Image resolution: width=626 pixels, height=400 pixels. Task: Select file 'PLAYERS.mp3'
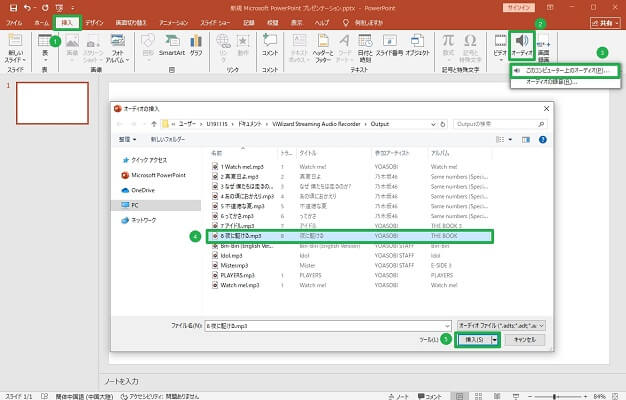click(x=238, y=275)
